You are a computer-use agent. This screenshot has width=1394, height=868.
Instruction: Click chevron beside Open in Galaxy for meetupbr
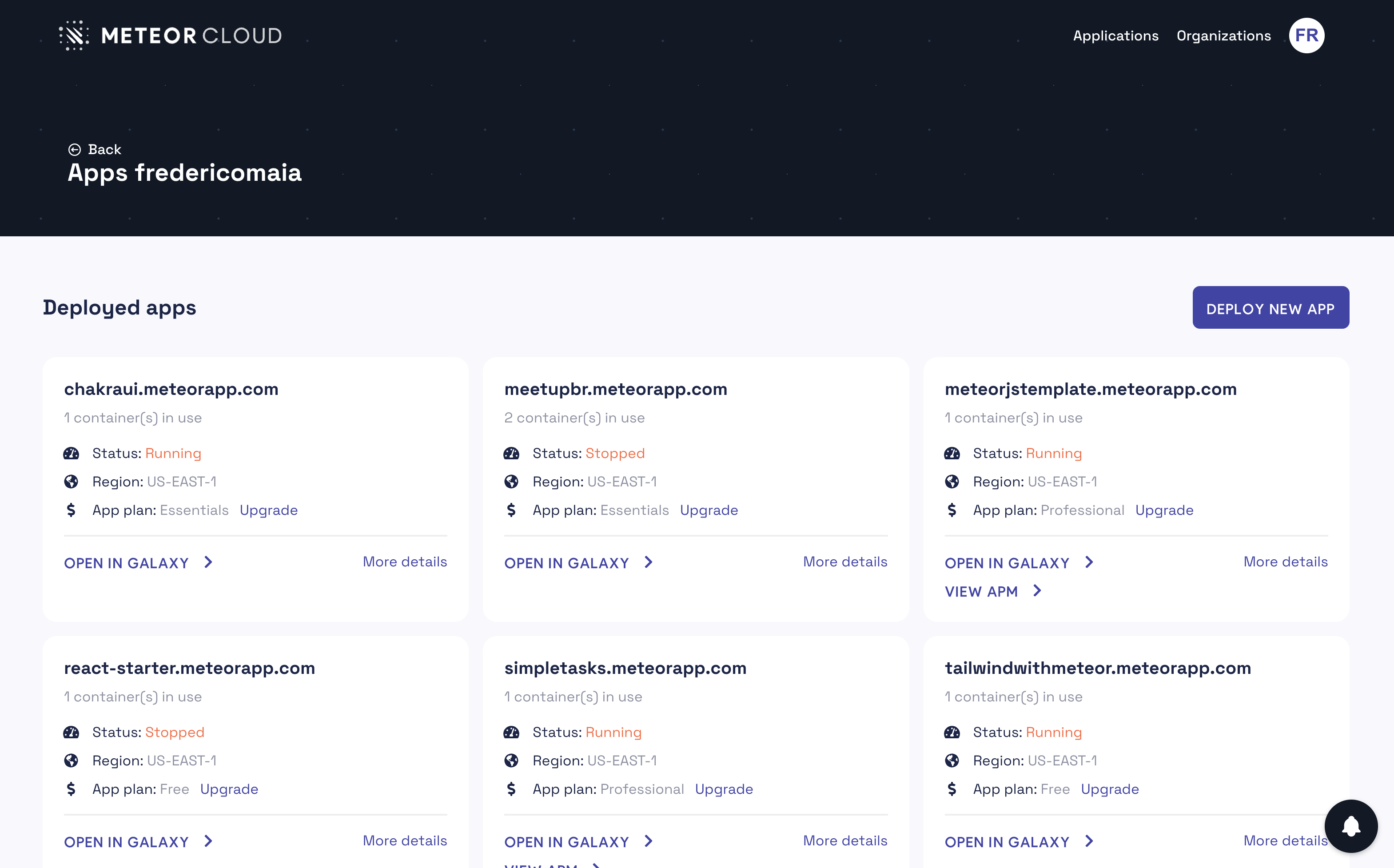click(x=649, y=562)
